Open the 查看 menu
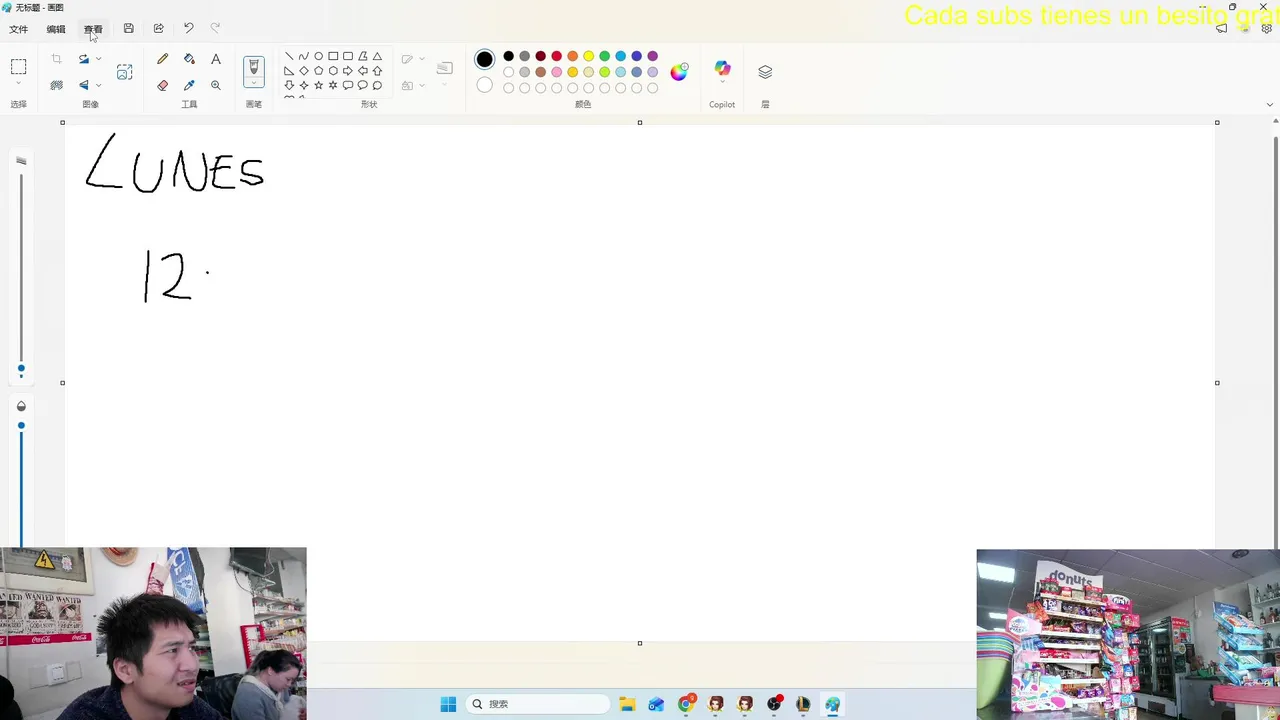The width and height of the screenshot is (1280, 720). point(93,29)
